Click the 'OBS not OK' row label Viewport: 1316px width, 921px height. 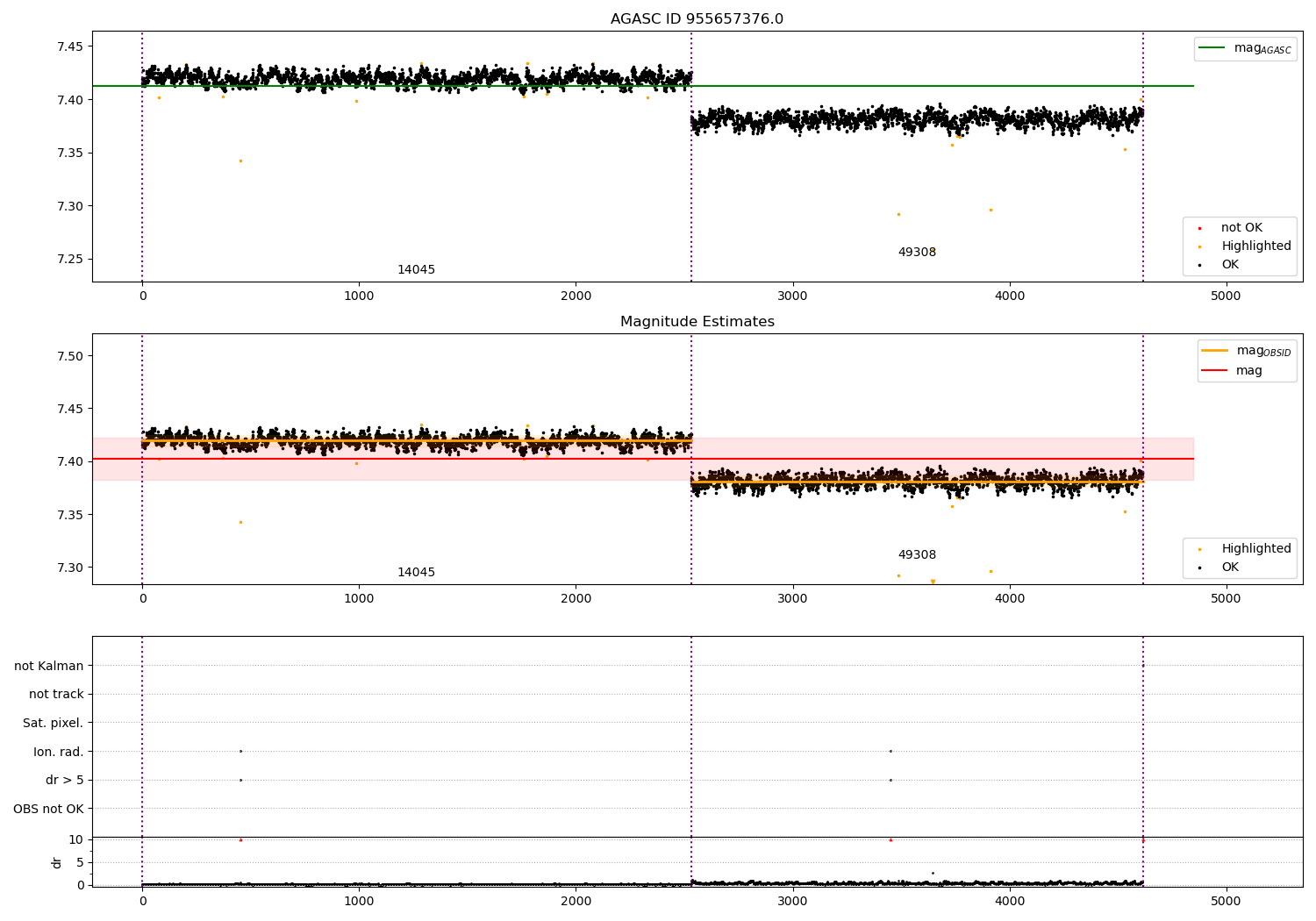[x=49, y=810]
